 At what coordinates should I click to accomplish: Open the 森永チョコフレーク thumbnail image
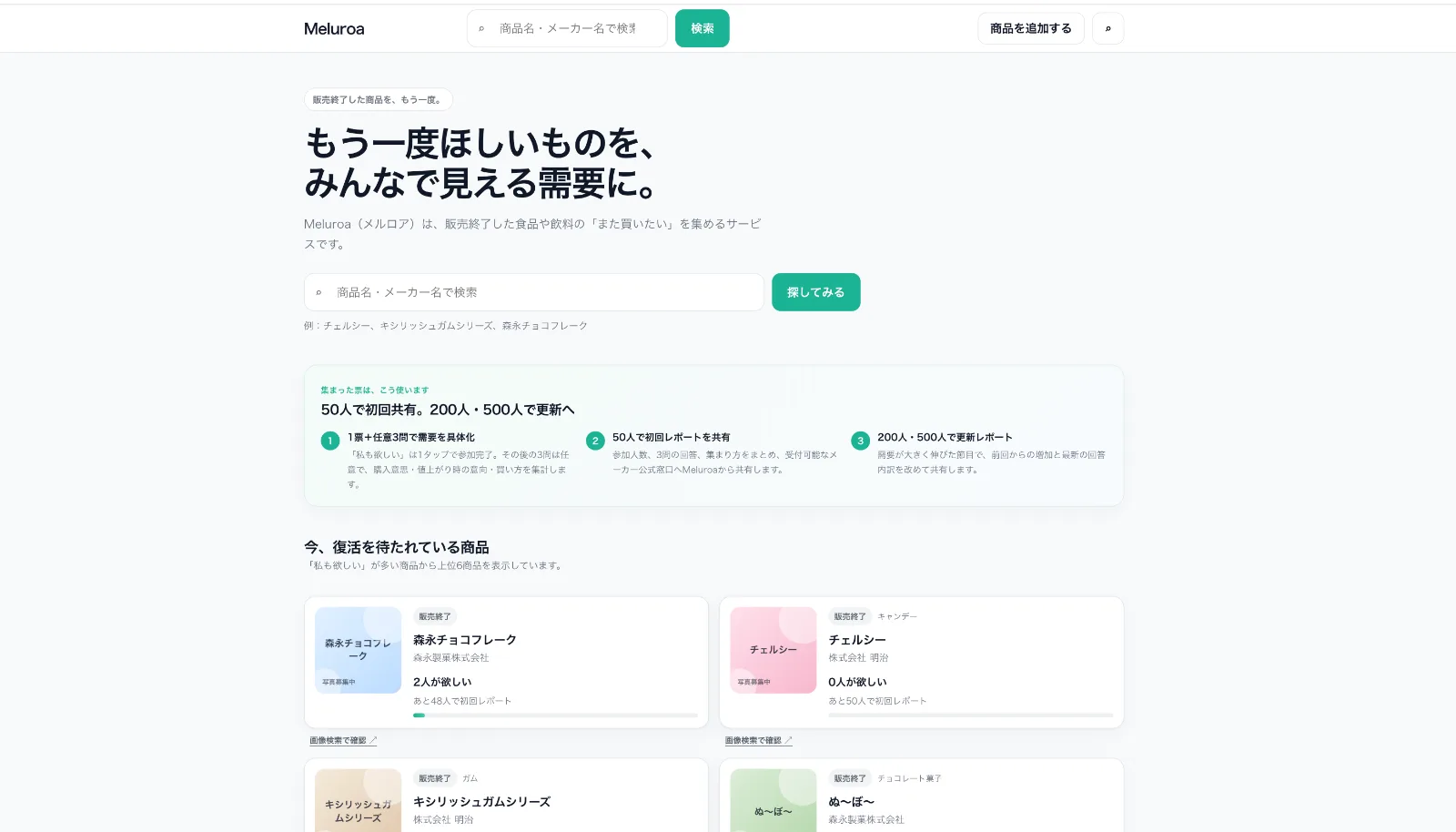[358, 650]
